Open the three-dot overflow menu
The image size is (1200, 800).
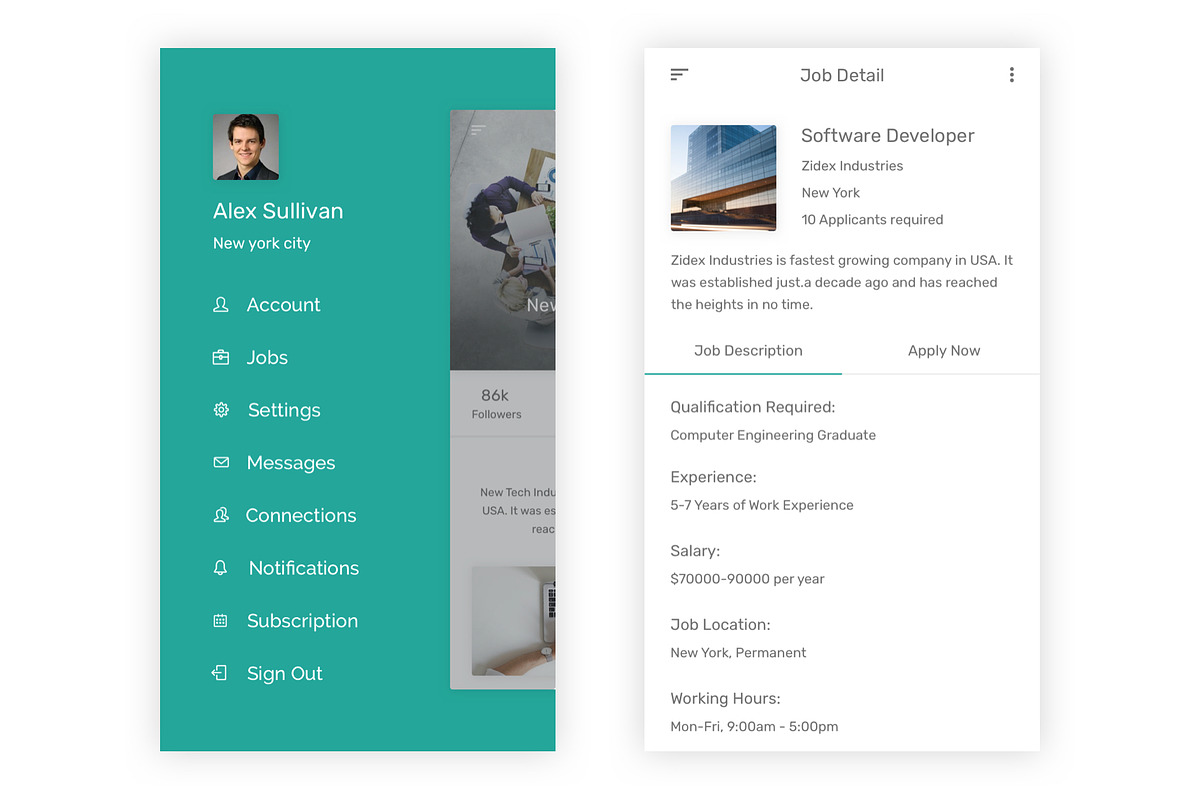(1012, 75)
